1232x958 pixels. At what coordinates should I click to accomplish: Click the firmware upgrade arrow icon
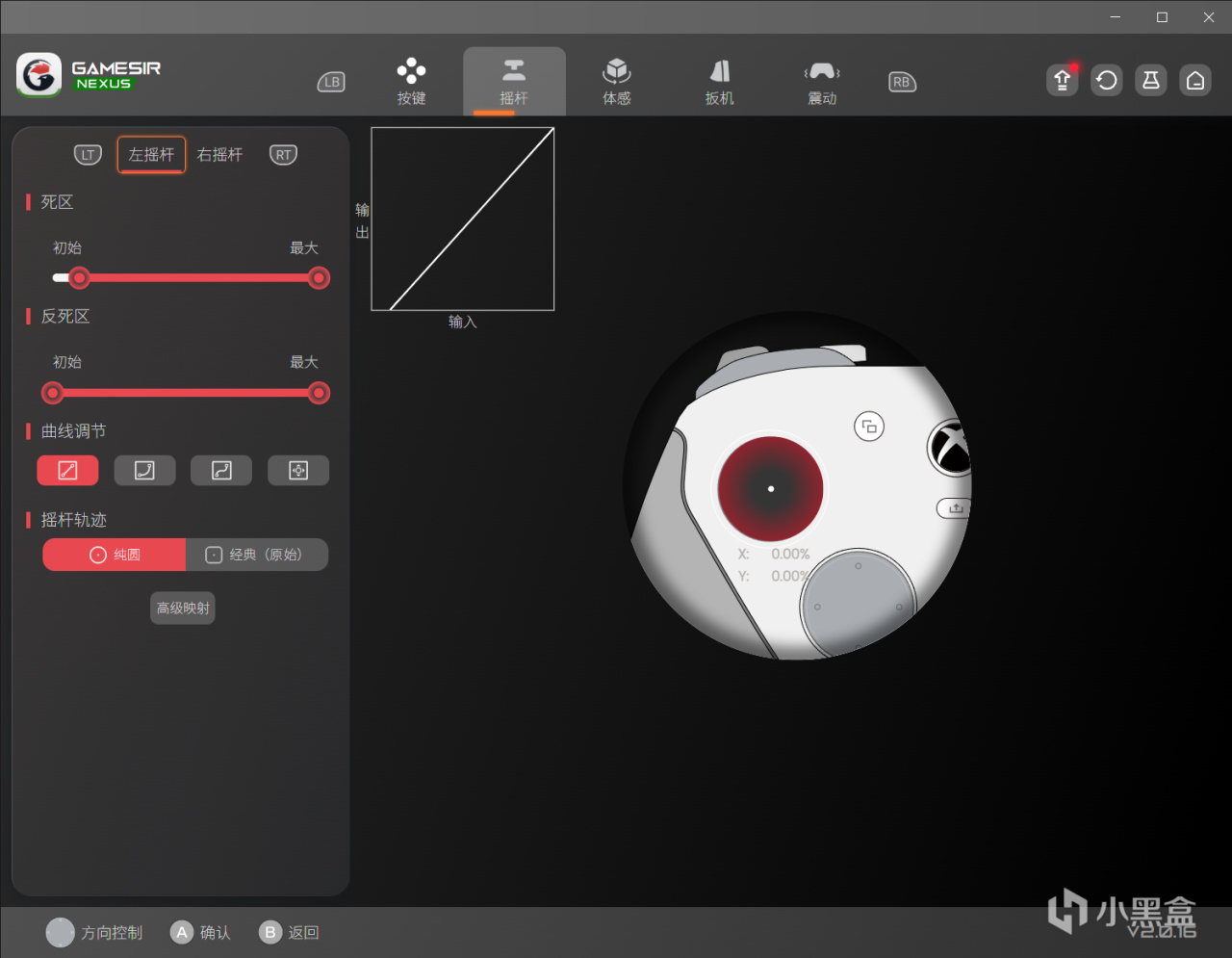click(x=1063, y=80)
